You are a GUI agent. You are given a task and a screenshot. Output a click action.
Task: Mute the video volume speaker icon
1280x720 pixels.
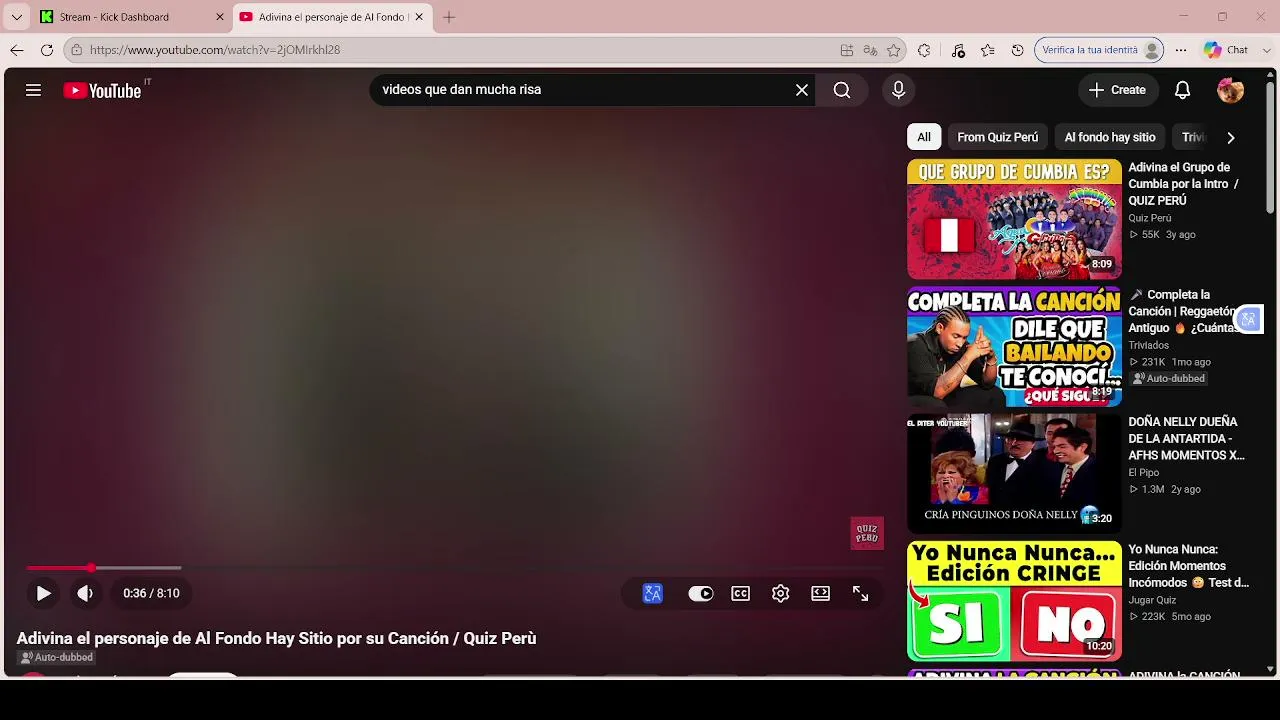(85, 593)
